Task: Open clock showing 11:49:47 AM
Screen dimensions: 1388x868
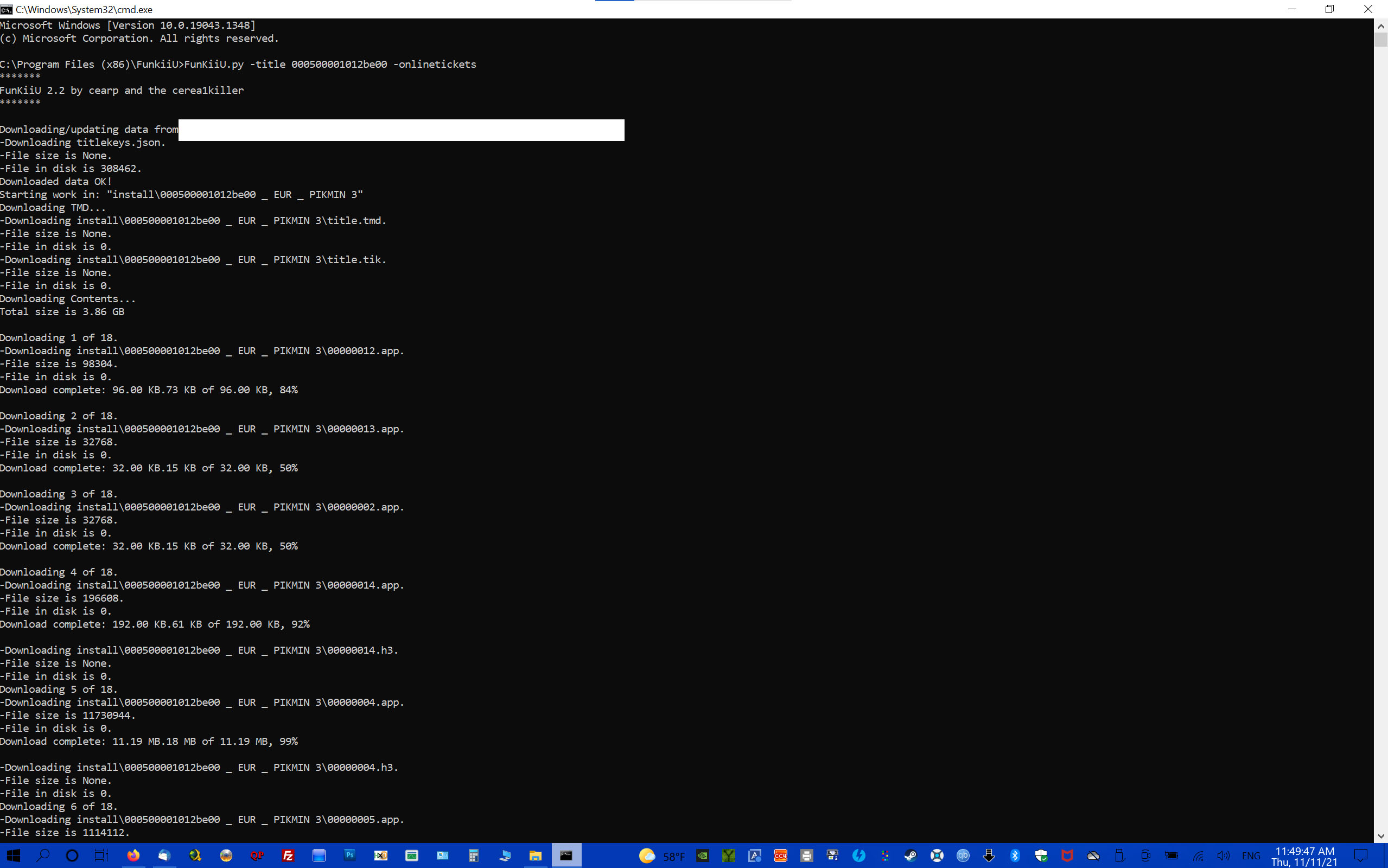Action: pyautogui.click(x=1304, y=856)
